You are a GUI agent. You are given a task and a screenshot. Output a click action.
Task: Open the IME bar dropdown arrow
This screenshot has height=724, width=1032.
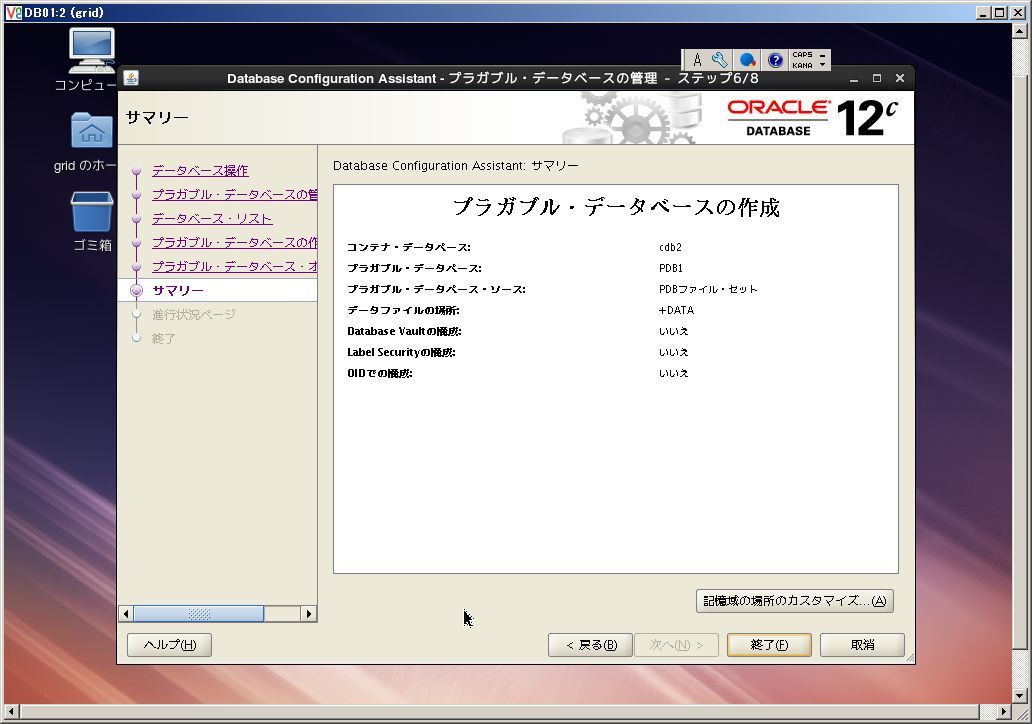click(822, 65)
